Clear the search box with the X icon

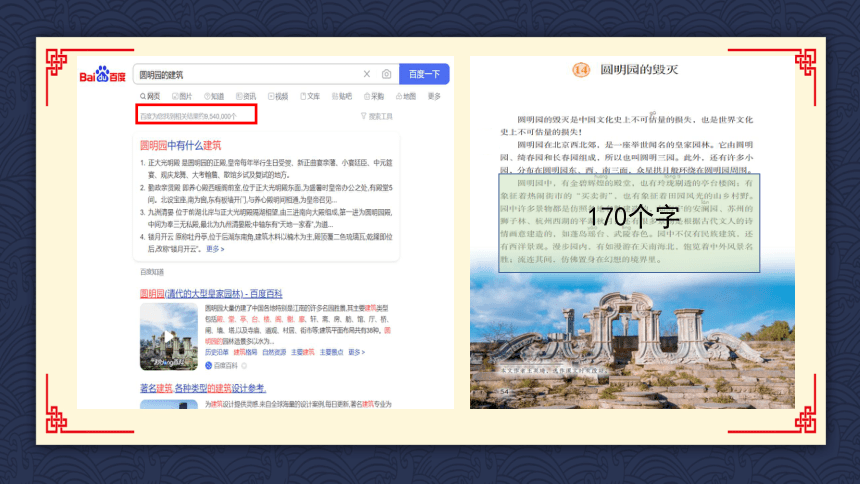pos(366,74)
